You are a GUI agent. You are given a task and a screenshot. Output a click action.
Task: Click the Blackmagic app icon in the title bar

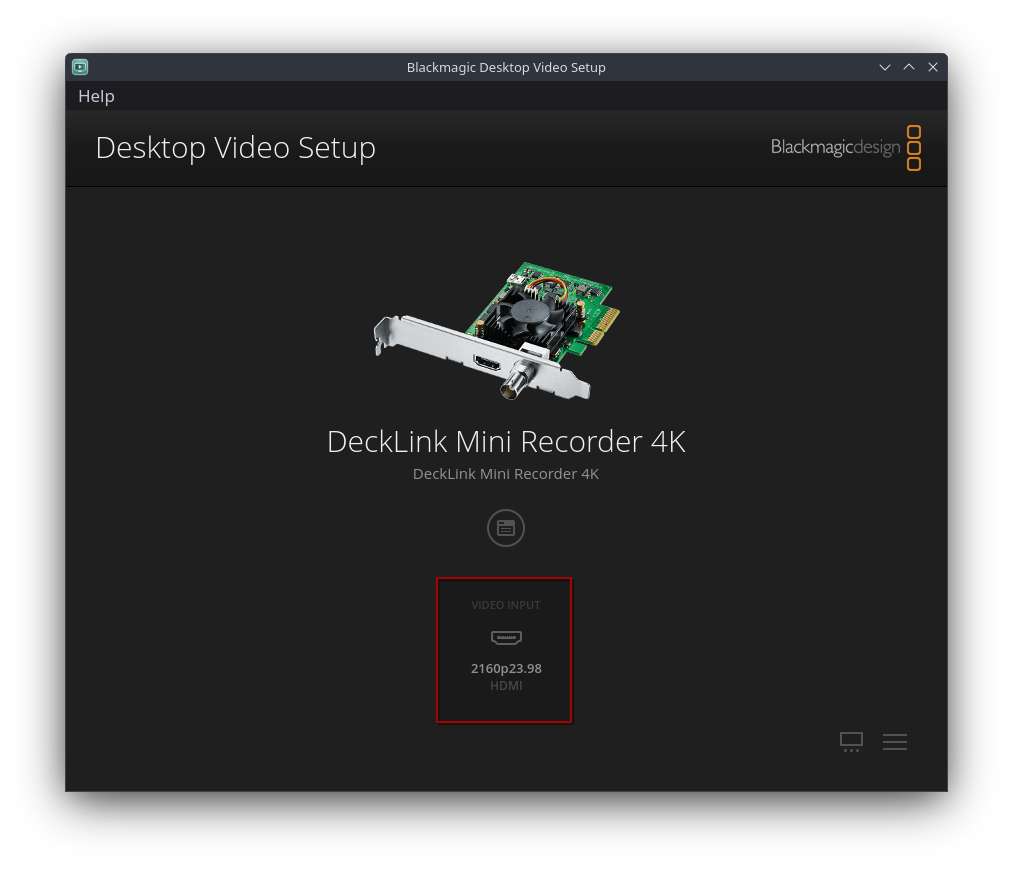click(x=79, y=67)
